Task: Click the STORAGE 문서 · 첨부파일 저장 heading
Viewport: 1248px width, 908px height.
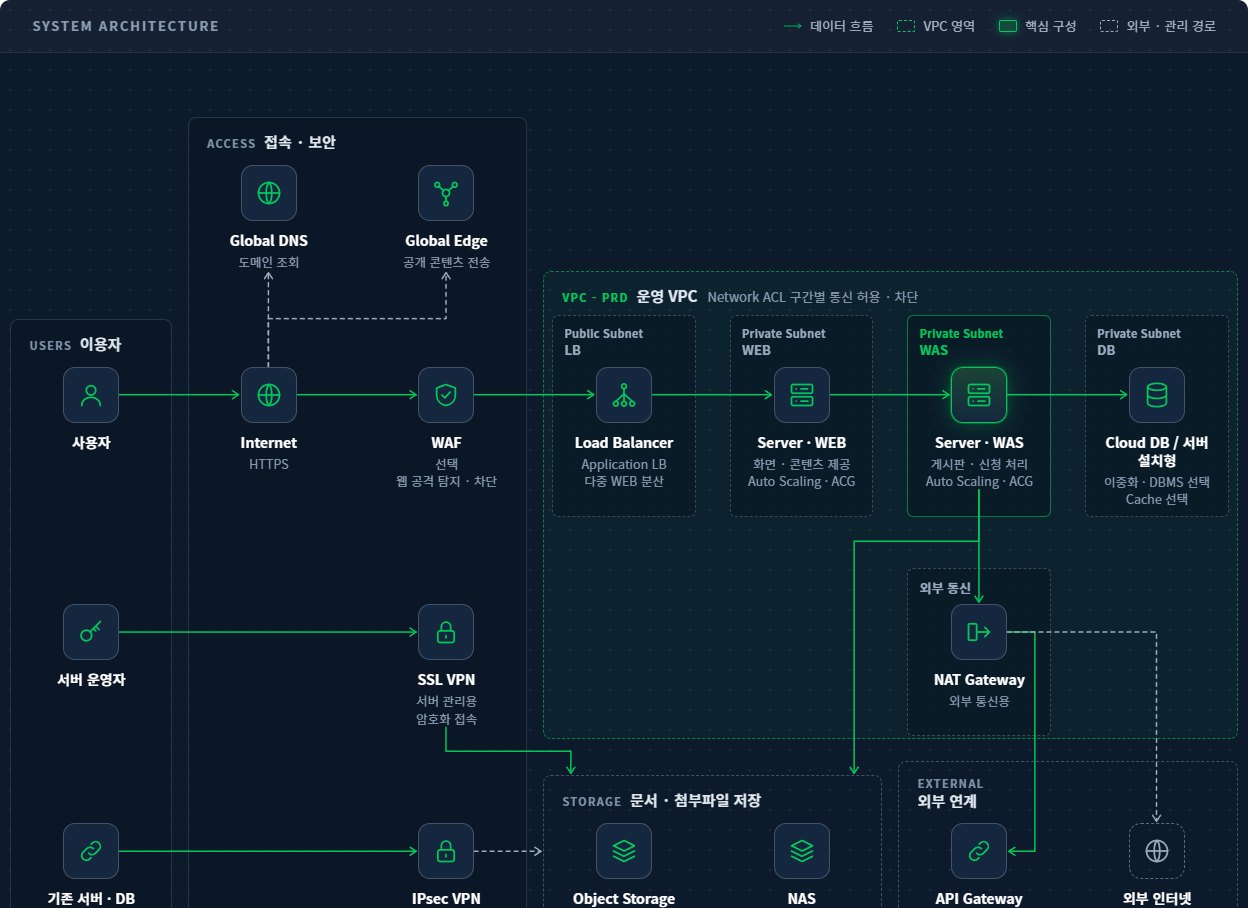Action: (661, 801)
